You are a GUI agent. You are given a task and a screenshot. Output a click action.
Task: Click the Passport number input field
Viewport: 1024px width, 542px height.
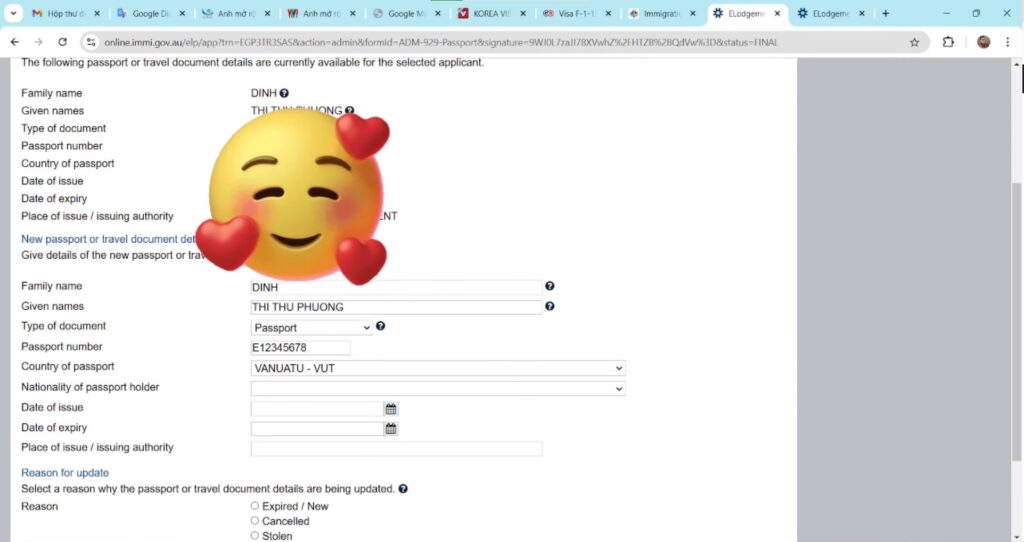pos(300,348)
